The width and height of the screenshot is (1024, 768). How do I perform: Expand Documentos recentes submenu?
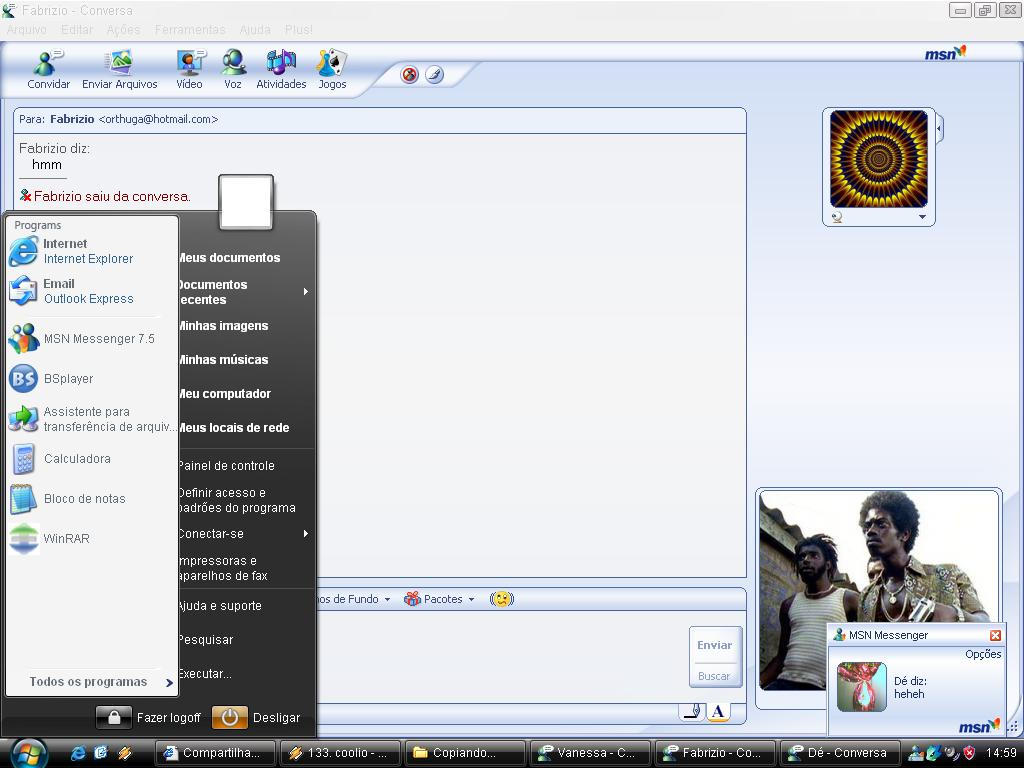pos(243,292)
